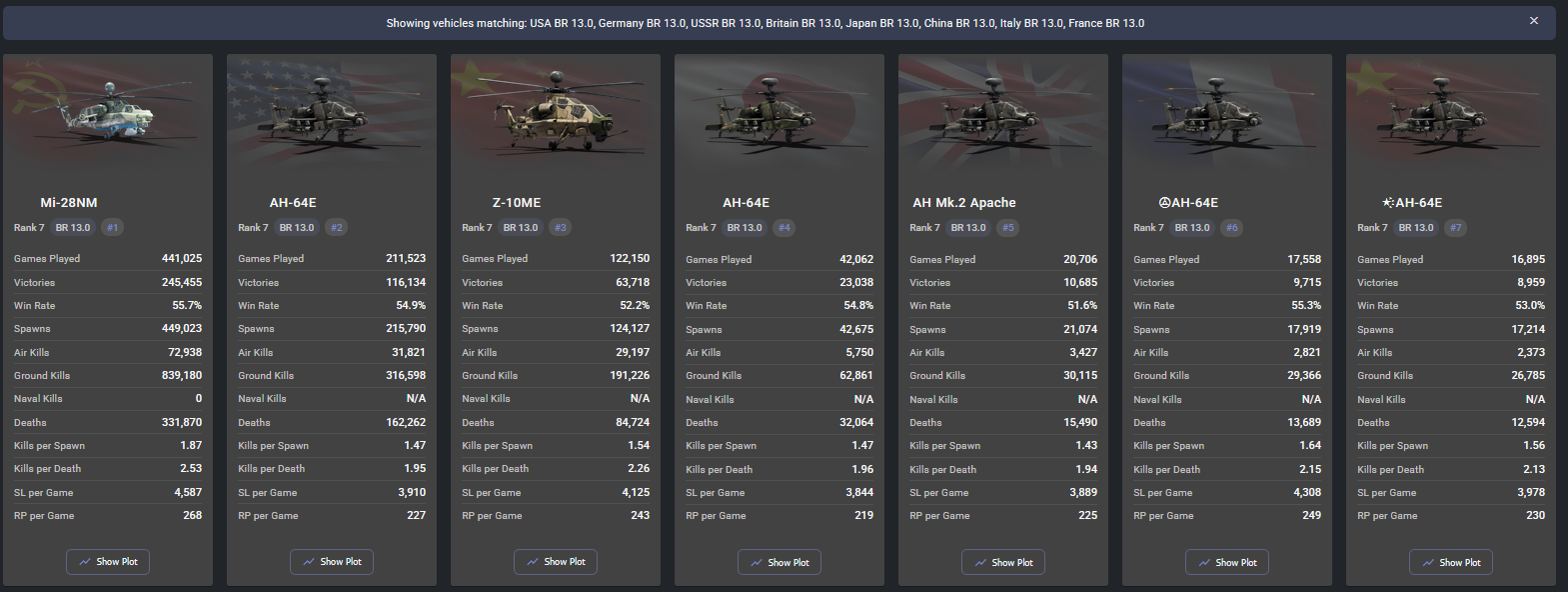Viewport: 1568px width, 592px height.
Task: Select SL per Game value 4,308
Action: point(1307,492)
